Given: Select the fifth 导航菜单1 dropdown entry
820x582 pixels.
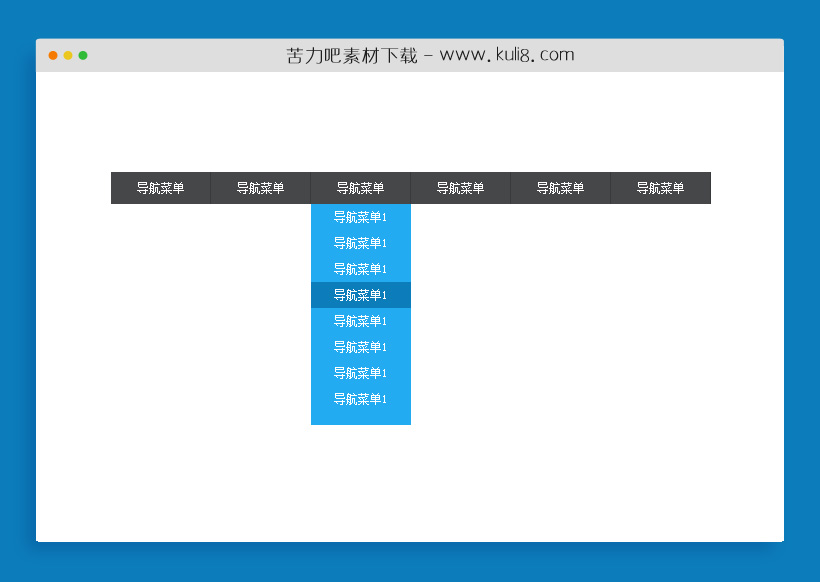Looking at the screenshot, I should [x=360, y=321].
